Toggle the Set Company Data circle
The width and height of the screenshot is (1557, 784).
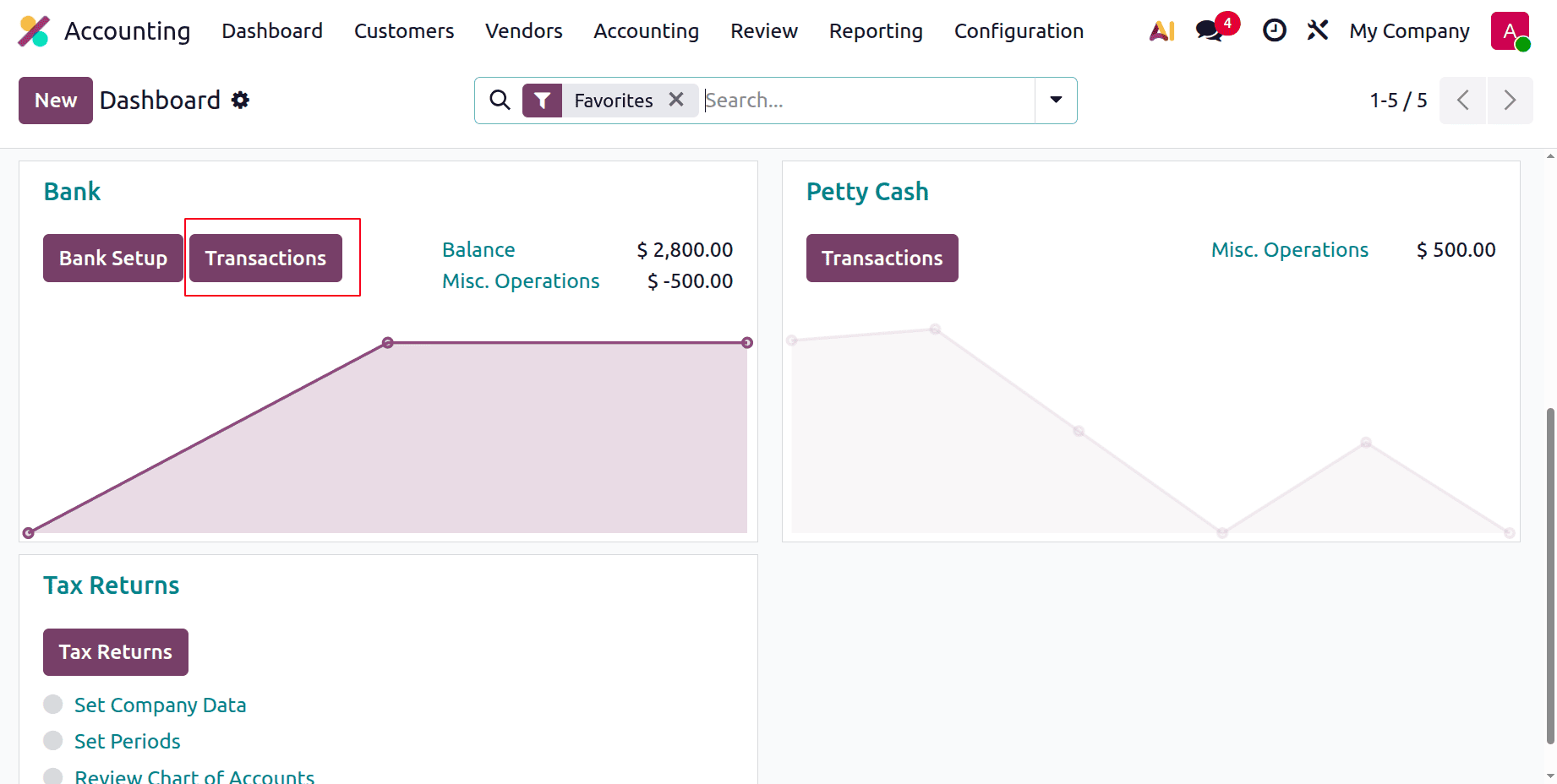pyautogui.click(x=53, y=705)
